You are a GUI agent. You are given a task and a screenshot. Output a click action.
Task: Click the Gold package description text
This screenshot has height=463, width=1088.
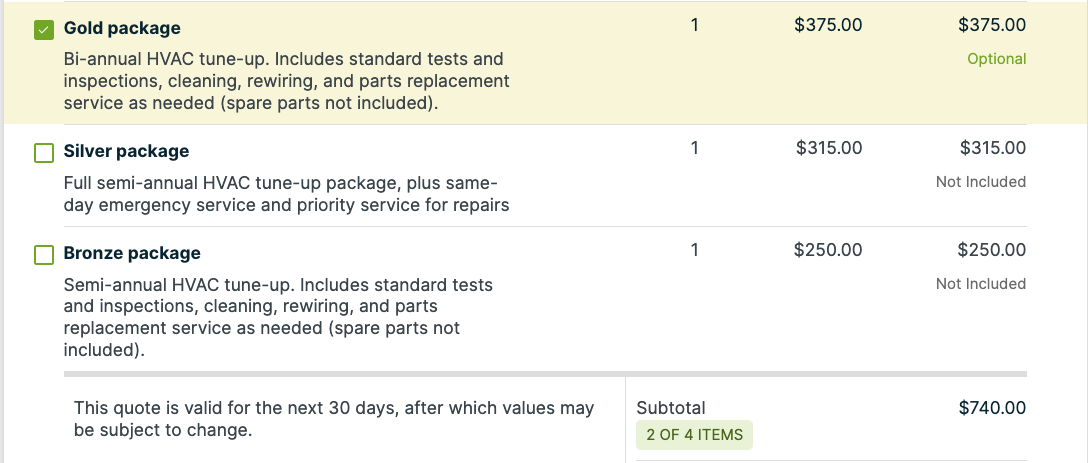tap(287, 81)
